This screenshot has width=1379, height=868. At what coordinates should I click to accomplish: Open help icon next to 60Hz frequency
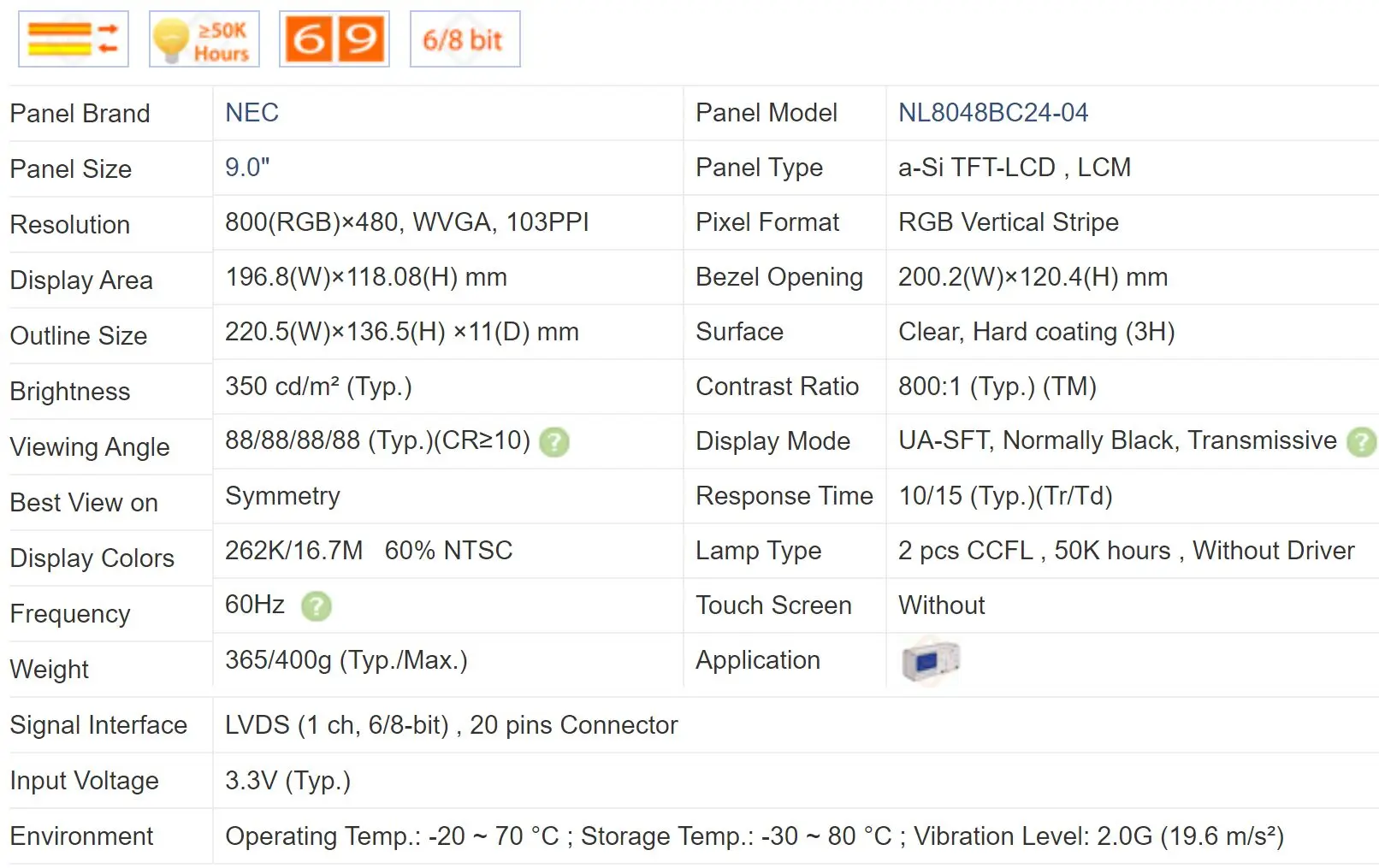317,606
